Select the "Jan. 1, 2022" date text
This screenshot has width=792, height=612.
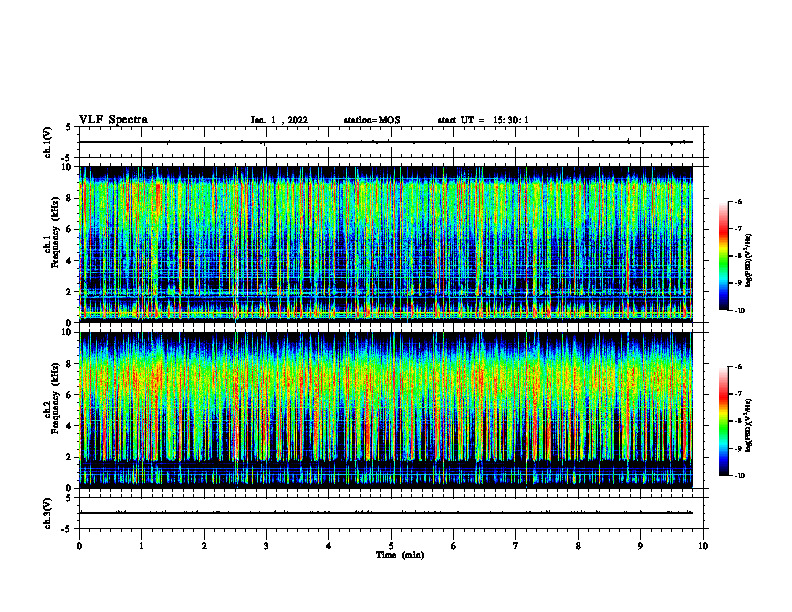[279, 120]
